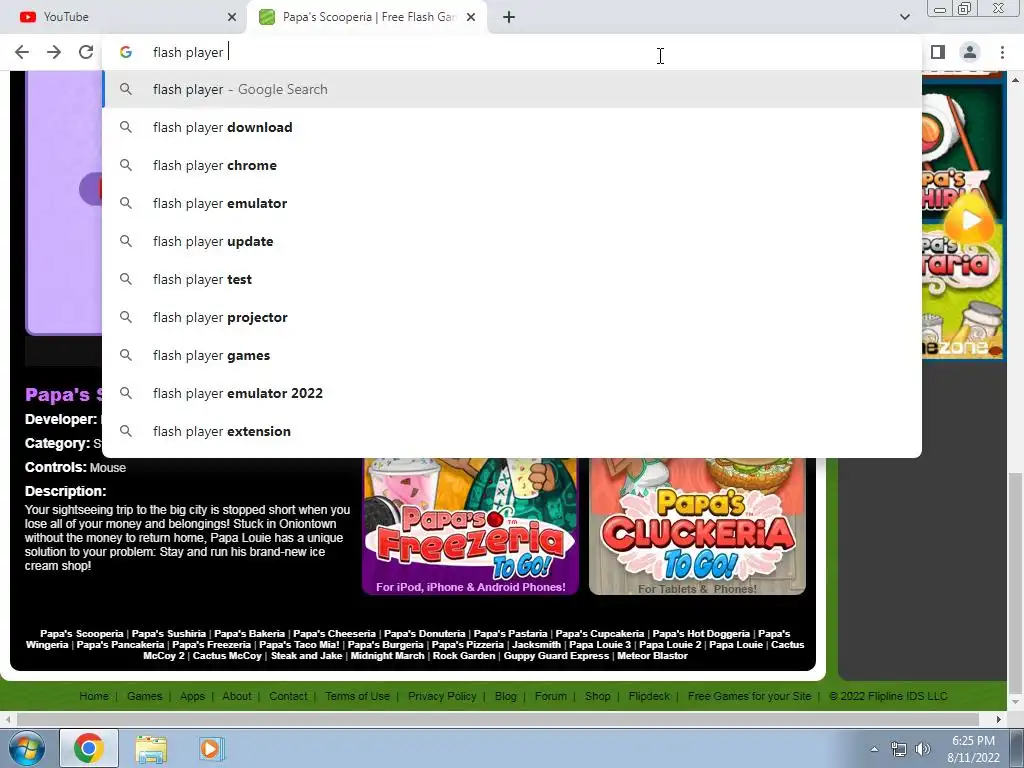Viewport: 1024px width, 768px height.
Task: Open Windows Media Player taskbar icon
Action: tap(211, 748)
